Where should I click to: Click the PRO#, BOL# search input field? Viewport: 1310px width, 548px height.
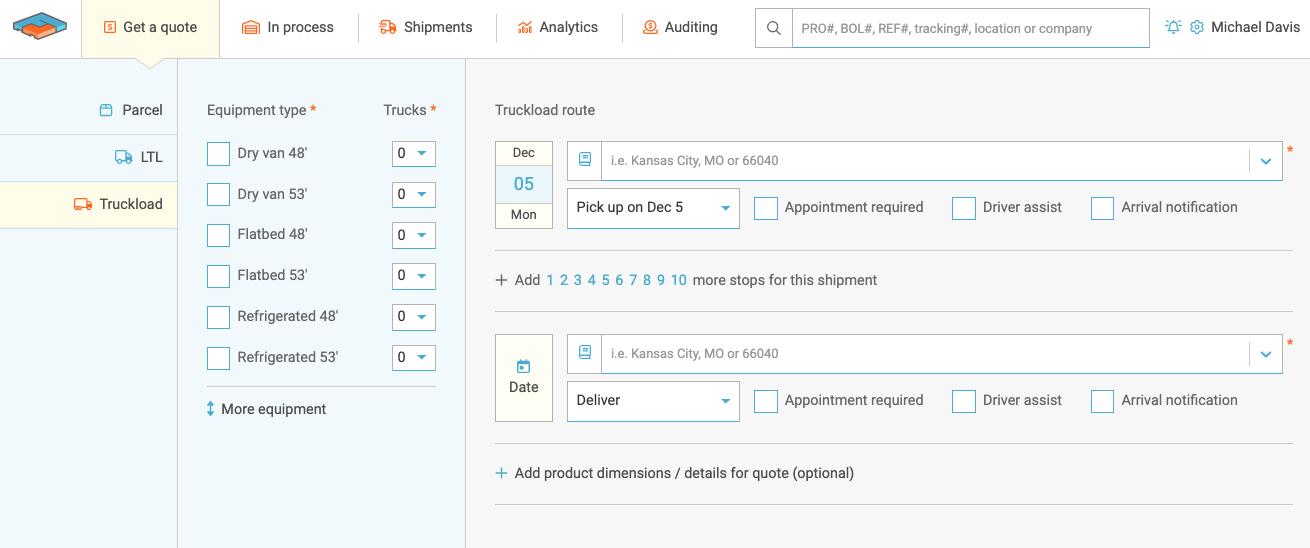point(969,28)
